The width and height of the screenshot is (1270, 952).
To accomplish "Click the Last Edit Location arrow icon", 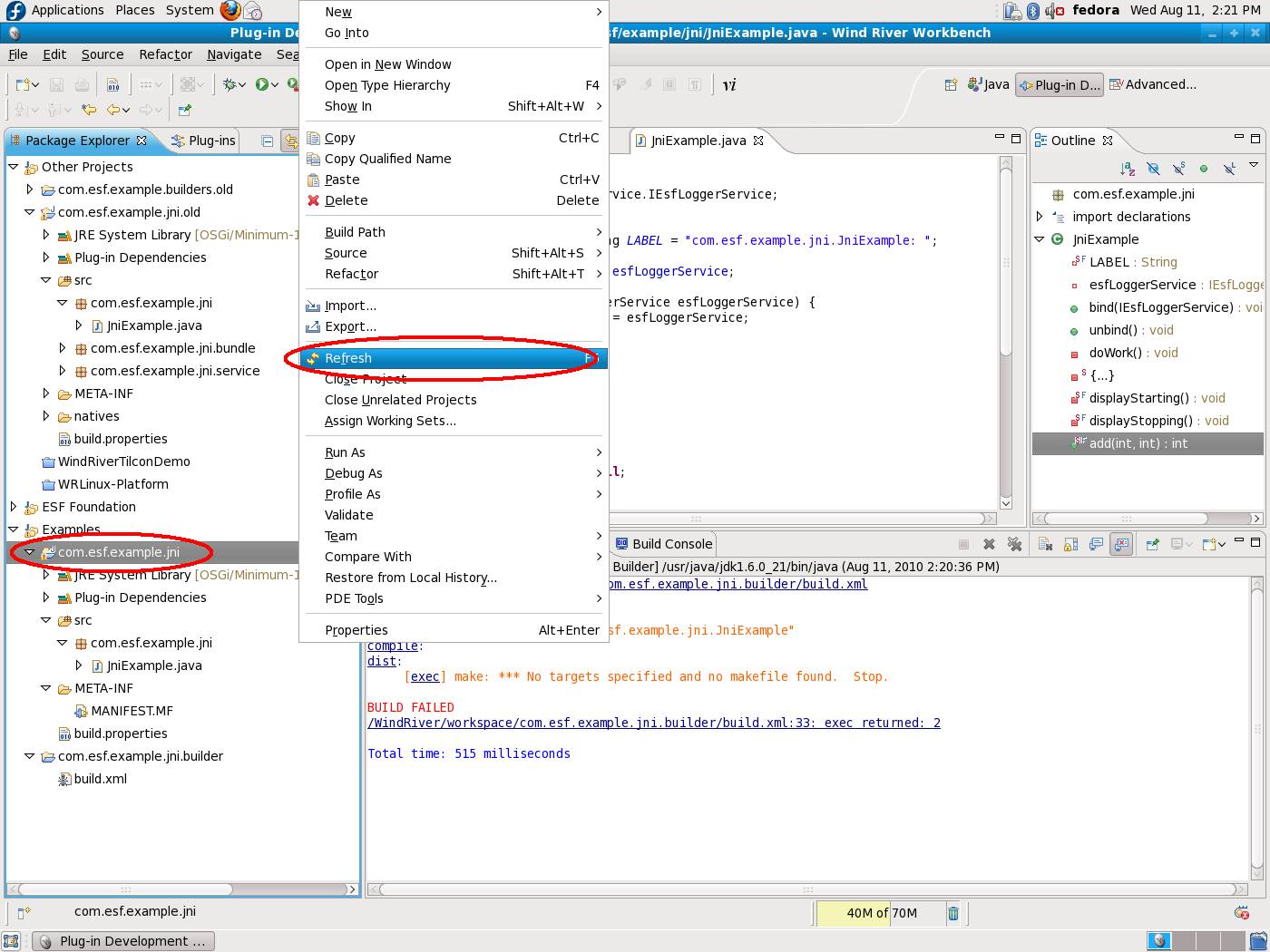I will [x=89, y=110].
